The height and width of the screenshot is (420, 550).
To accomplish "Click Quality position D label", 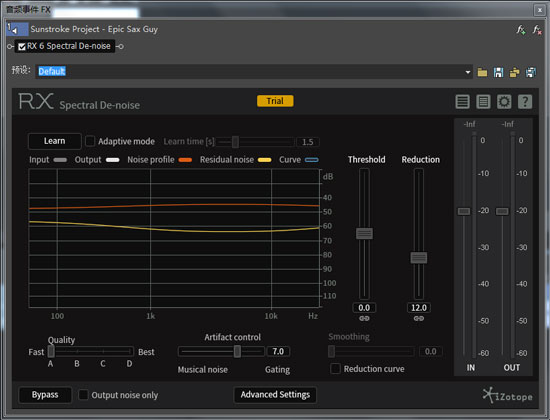I will [129, 364].
